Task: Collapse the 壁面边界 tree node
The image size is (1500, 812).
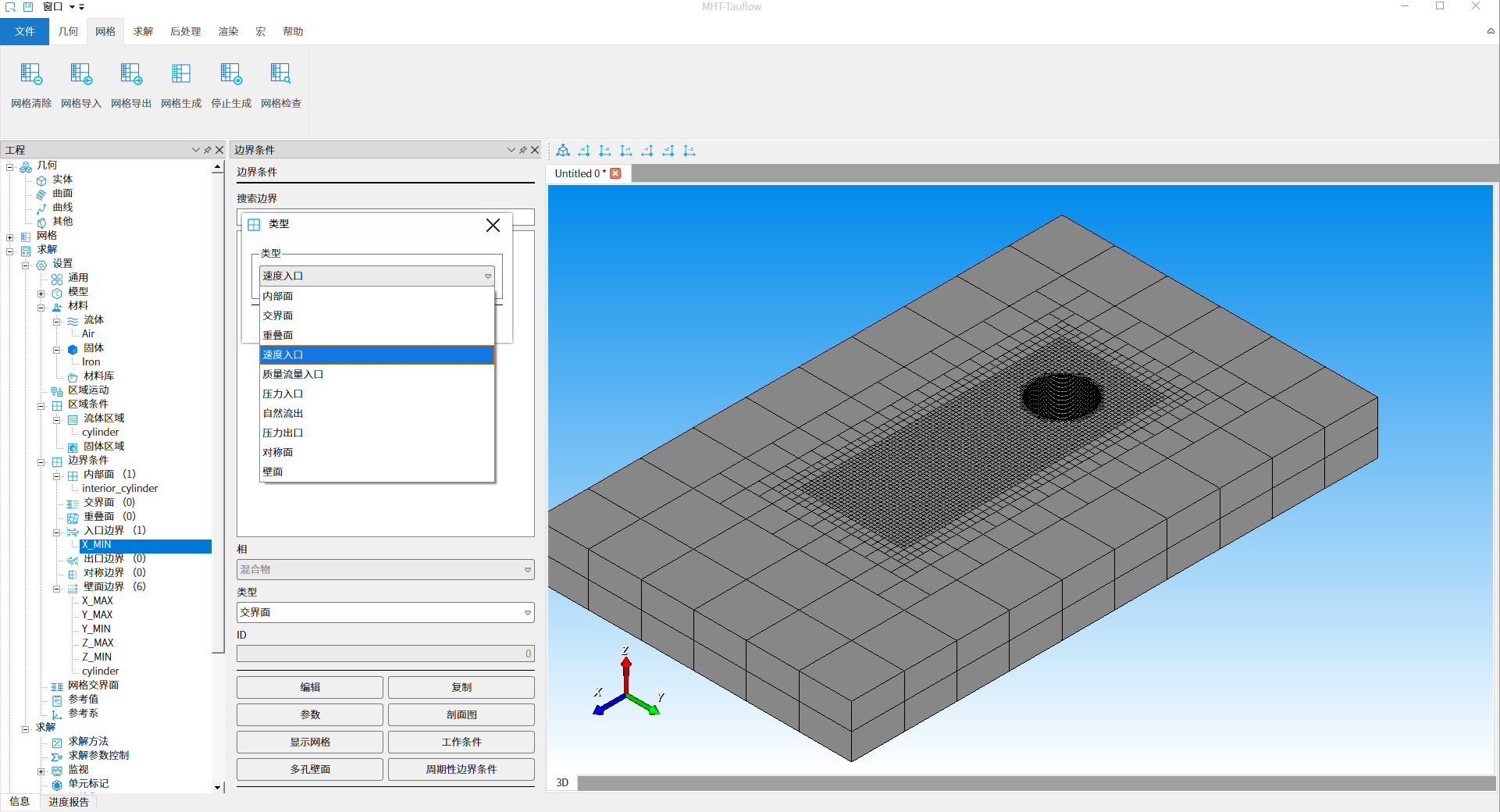Action: [x=57, y=589]
